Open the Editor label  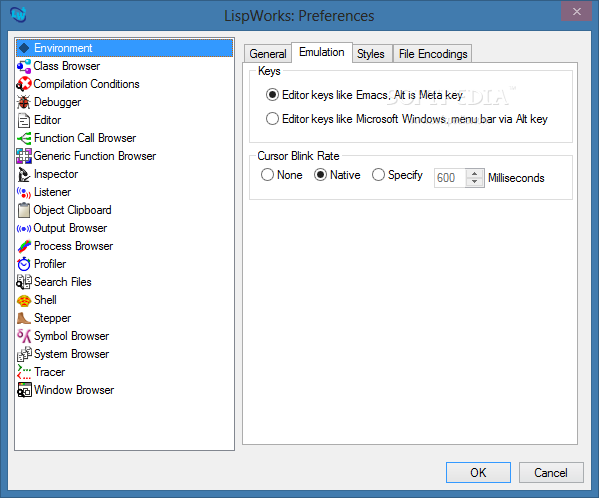tap(47, 120)
